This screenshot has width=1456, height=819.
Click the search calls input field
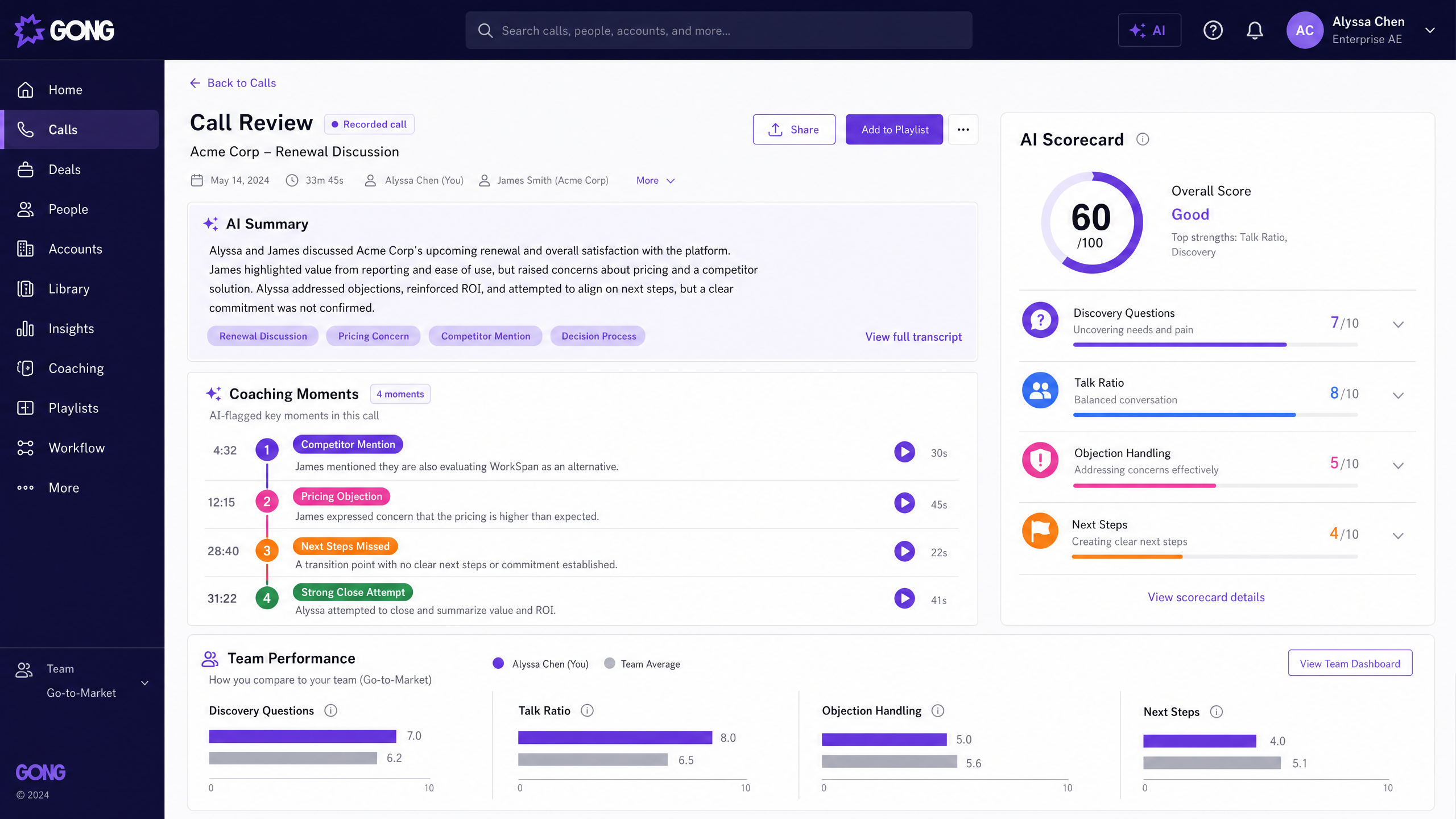click(x=718, y=30)
